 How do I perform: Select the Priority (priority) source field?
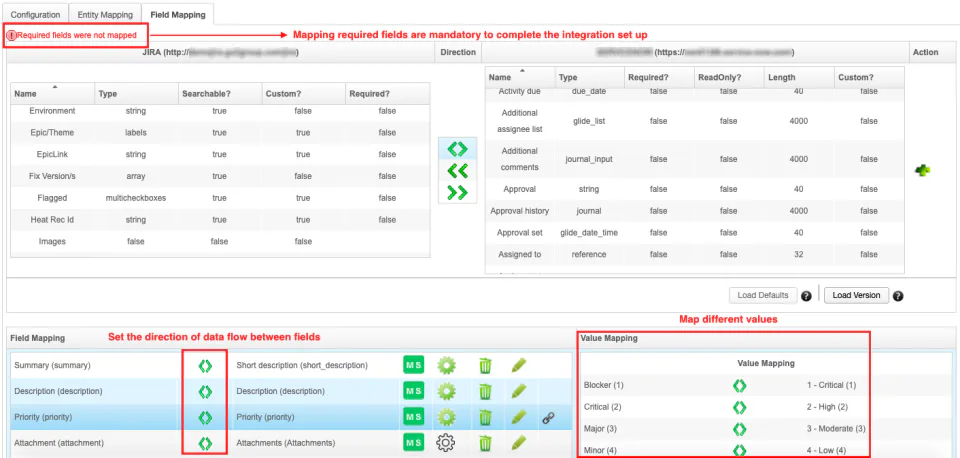[x=43, y=417]
